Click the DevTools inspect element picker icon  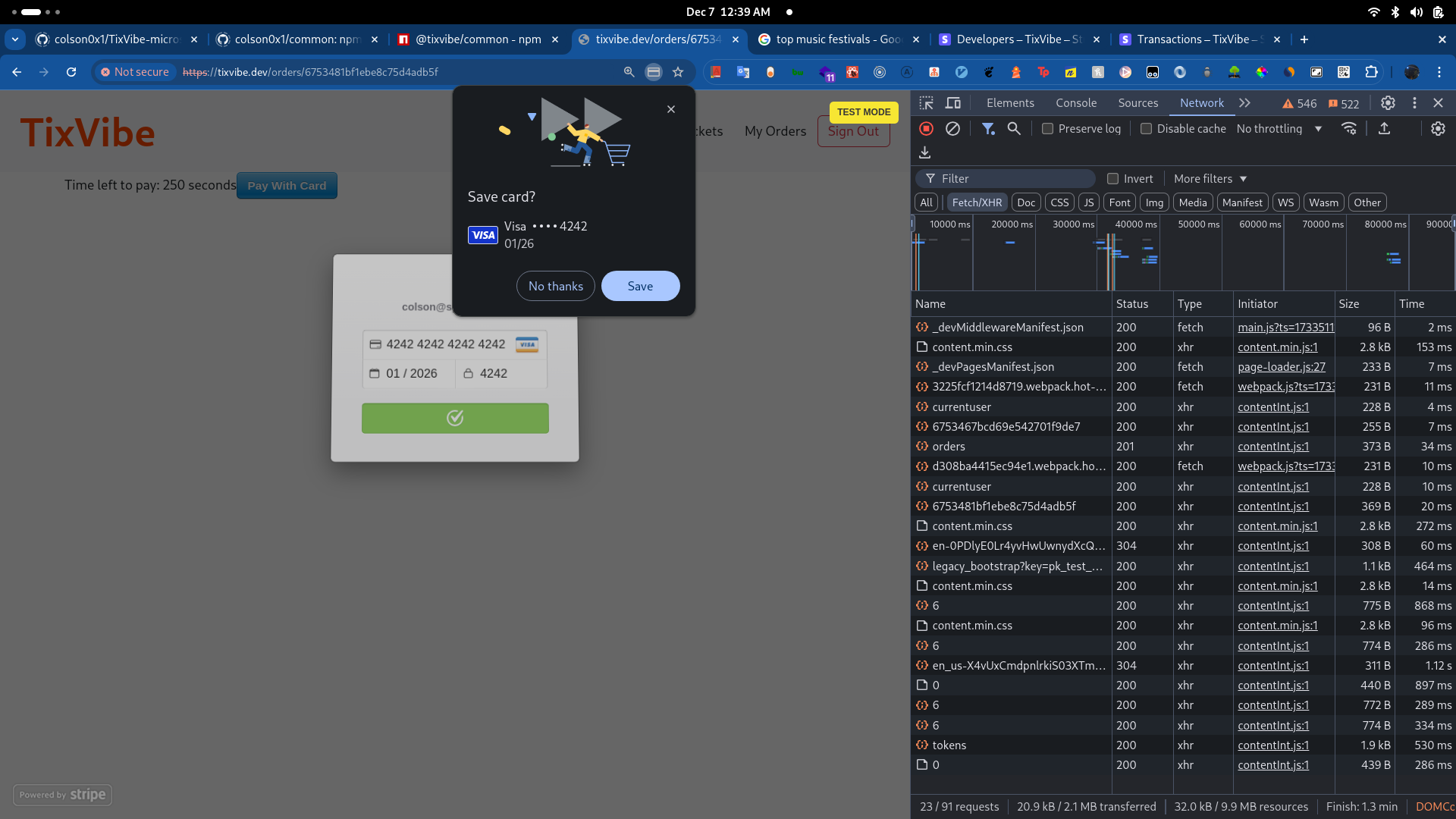pyautogui.click(x=926, y=103)
